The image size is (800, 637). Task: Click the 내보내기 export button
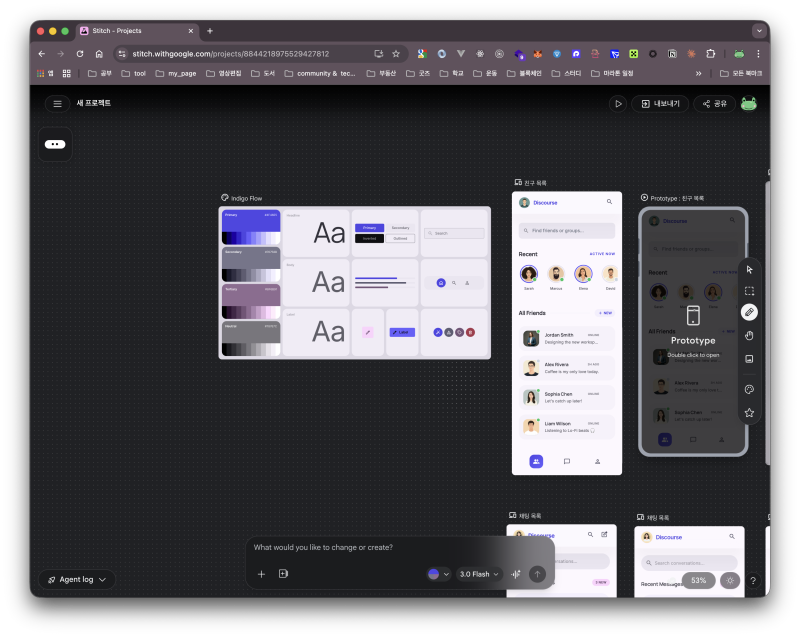pyautogui.click(x=660, y=103)
